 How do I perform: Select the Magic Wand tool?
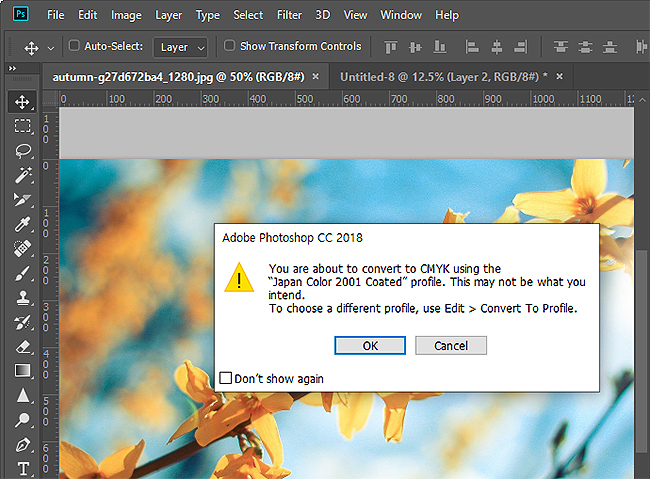[22, 175]
